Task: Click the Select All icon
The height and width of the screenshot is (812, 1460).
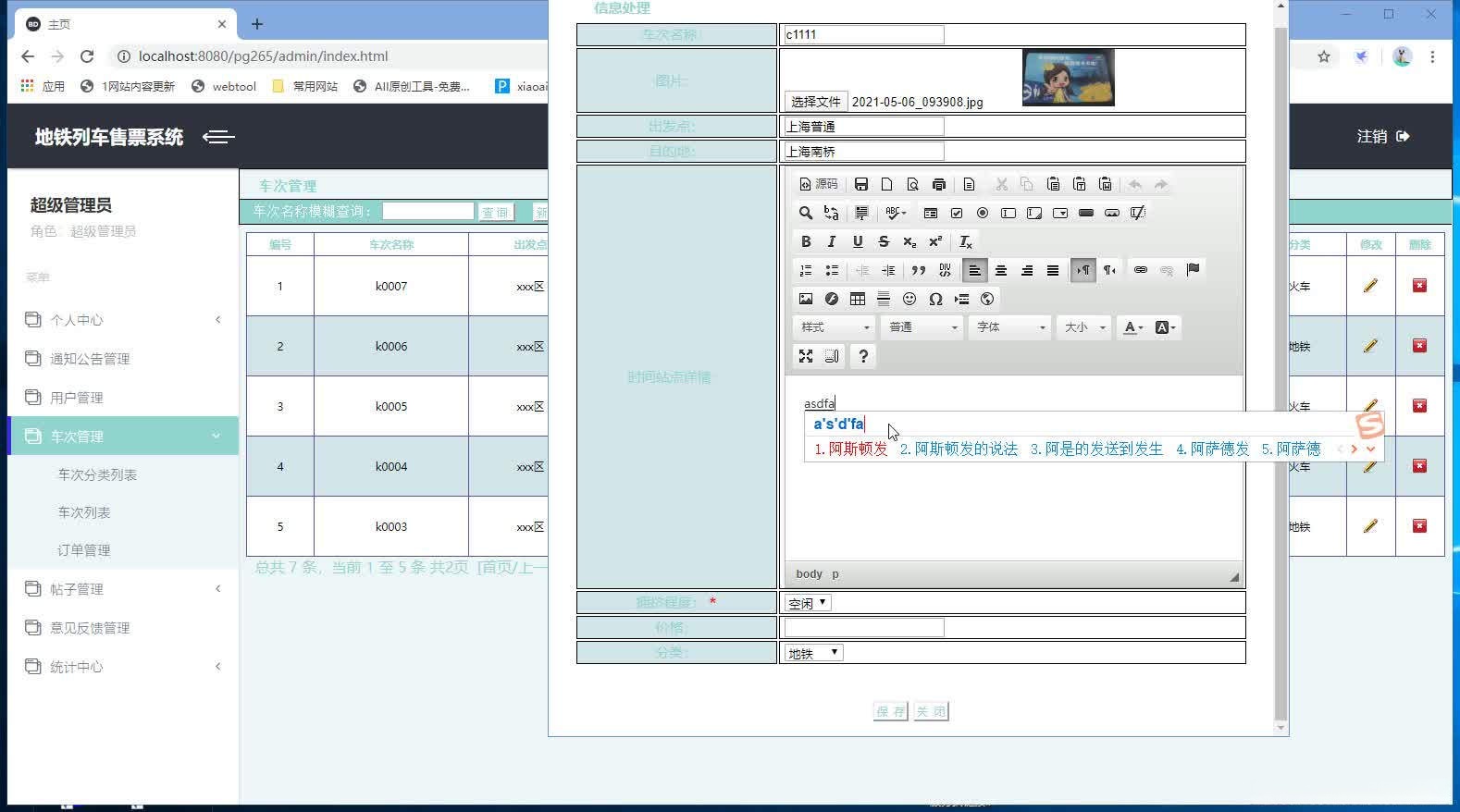Action: coord(861,213)
